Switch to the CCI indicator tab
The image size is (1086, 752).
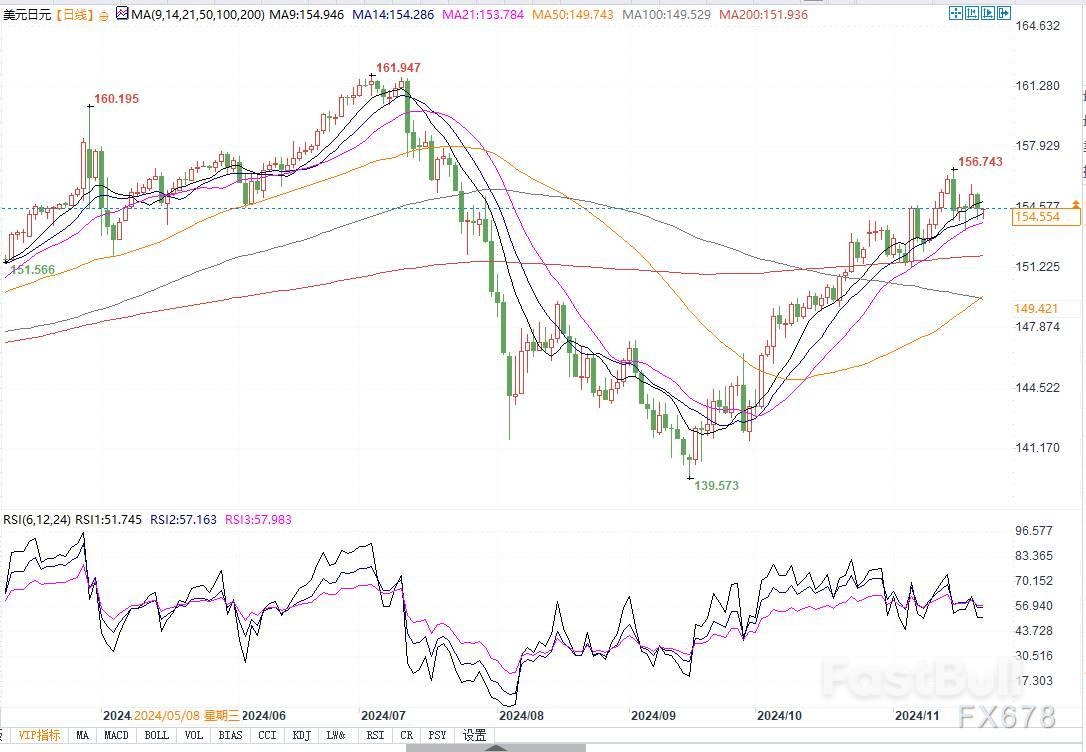(x=267, y=735)
